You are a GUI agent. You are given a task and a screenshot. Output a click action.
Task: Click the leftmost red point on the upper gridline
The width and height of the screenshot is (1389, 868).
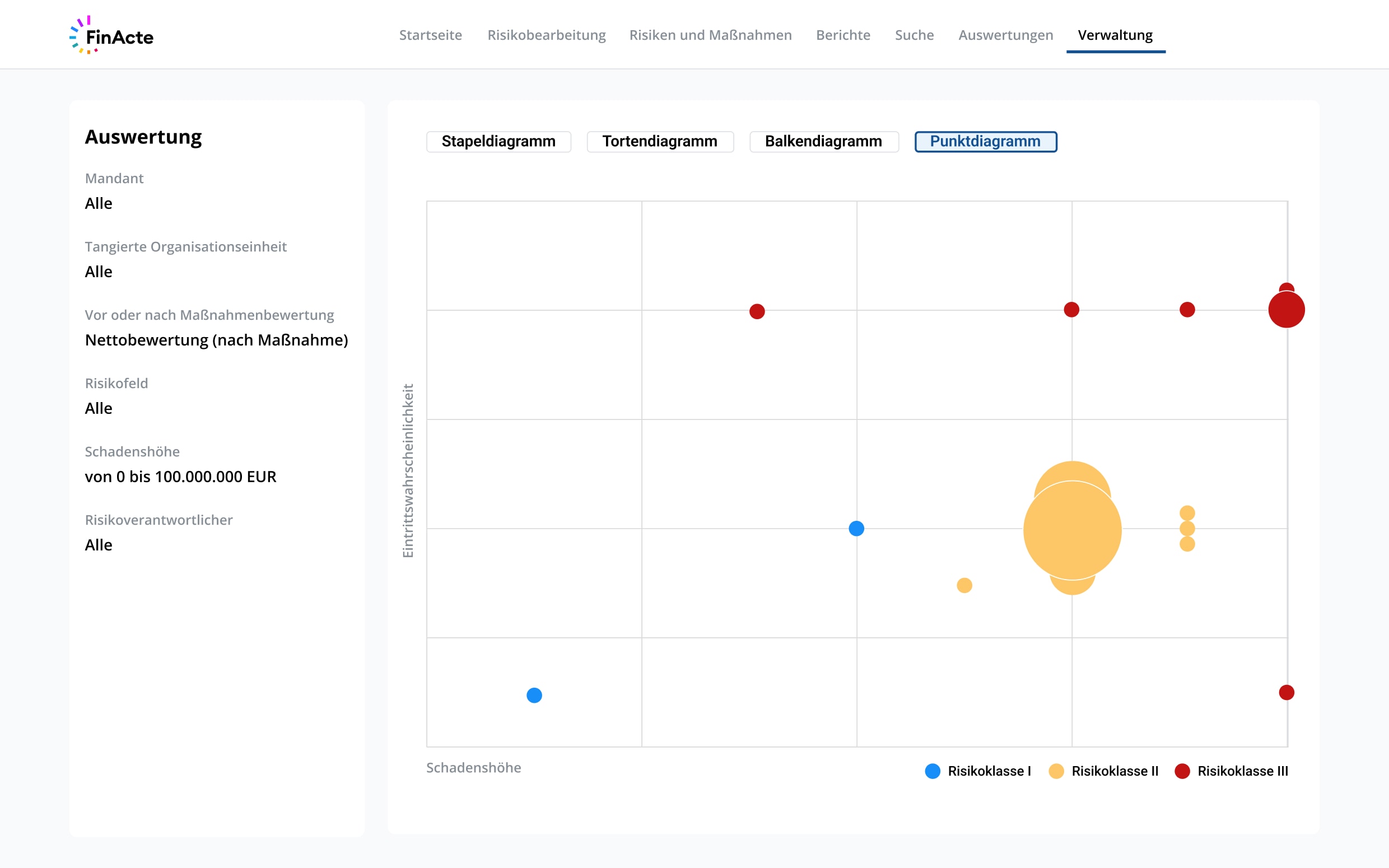click(x=757, y=311)
